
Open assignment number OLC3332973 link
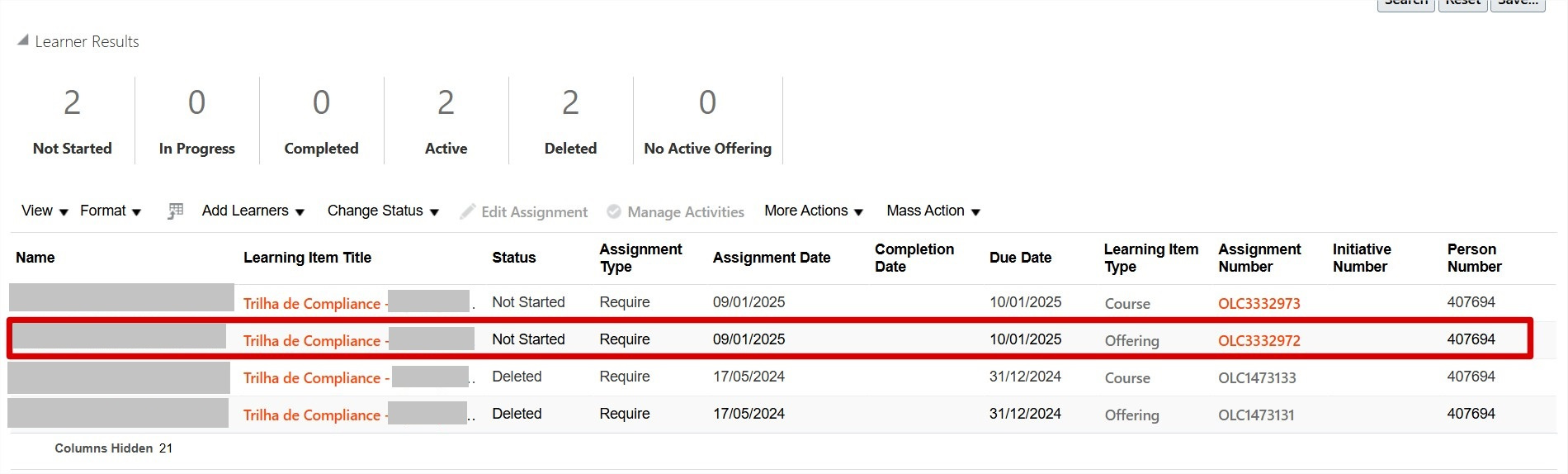pos(1259,303)
